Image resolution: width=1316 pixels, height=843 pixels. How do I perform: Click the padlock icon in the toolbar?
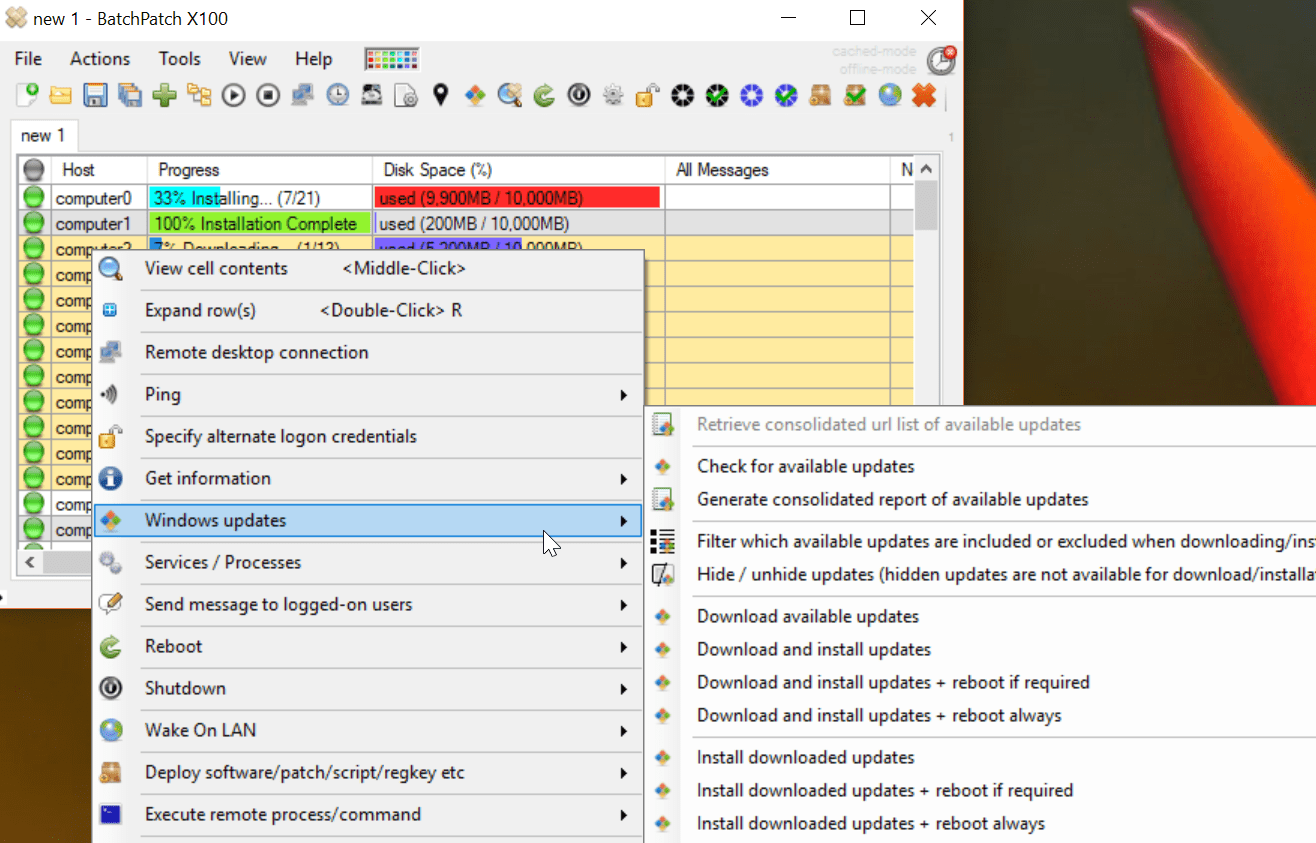point(647,95)
